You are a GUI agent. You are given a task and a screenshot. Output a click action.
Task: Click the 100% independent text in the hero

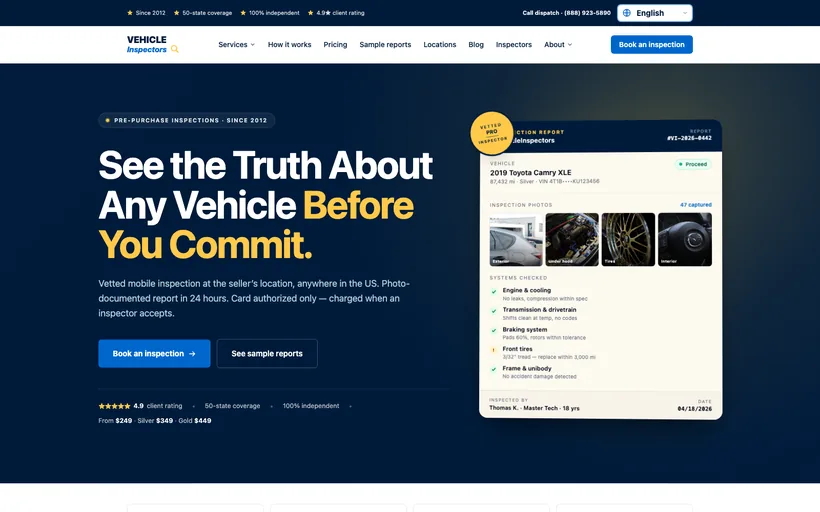[x=311, y=406]
